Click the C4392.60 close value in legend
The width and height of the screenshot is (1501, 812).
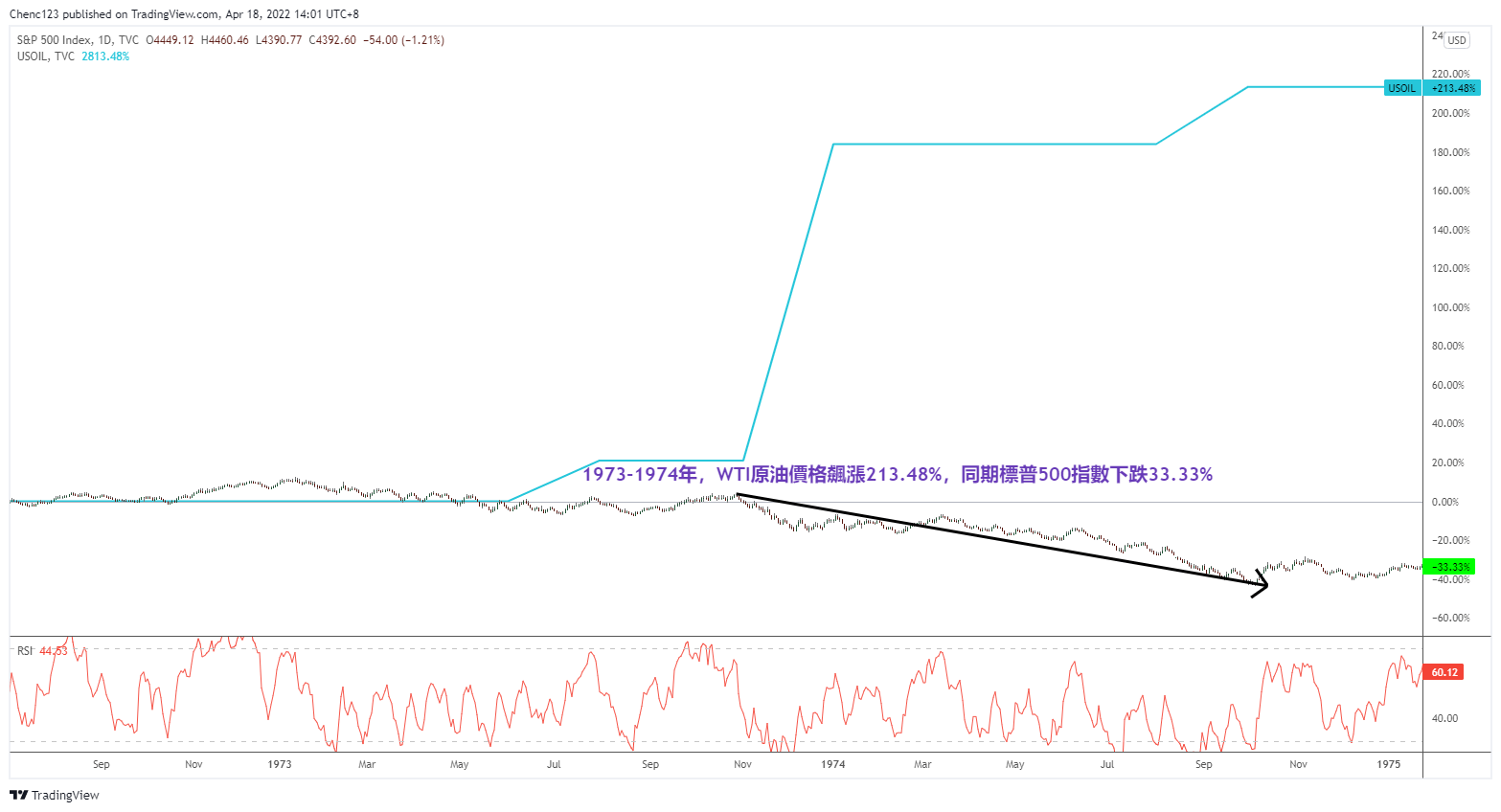(x=332, y=40)
